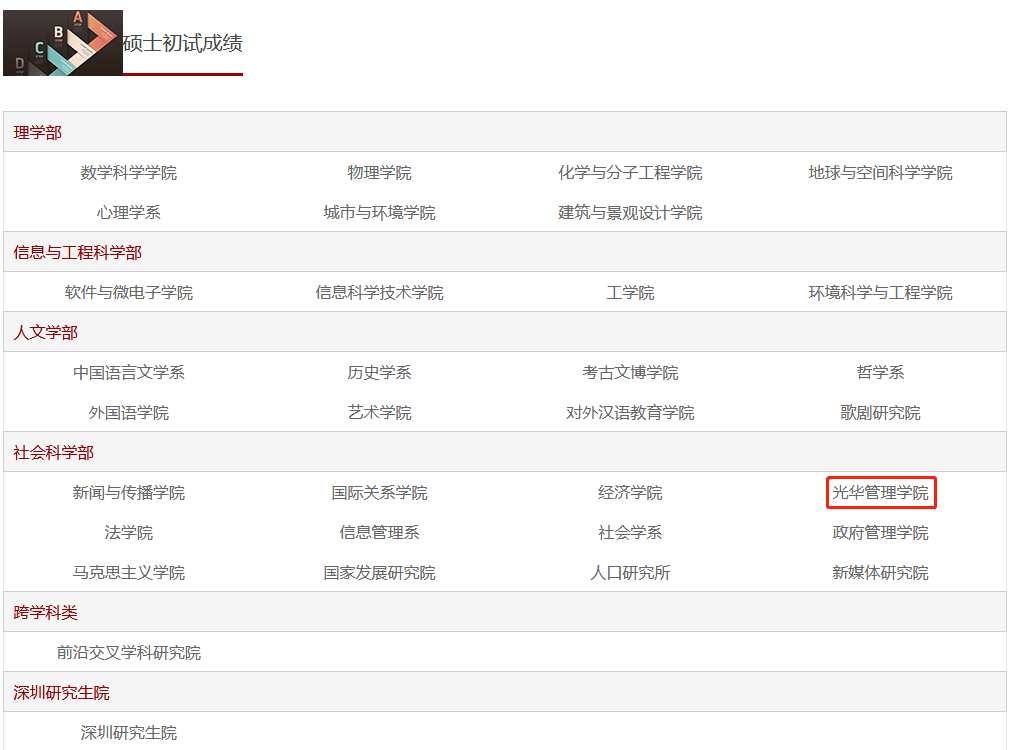This screenshot has width=1009, height=750.
Task: Open 化学与分子工程学院 scores
Action: pos(630,173)
